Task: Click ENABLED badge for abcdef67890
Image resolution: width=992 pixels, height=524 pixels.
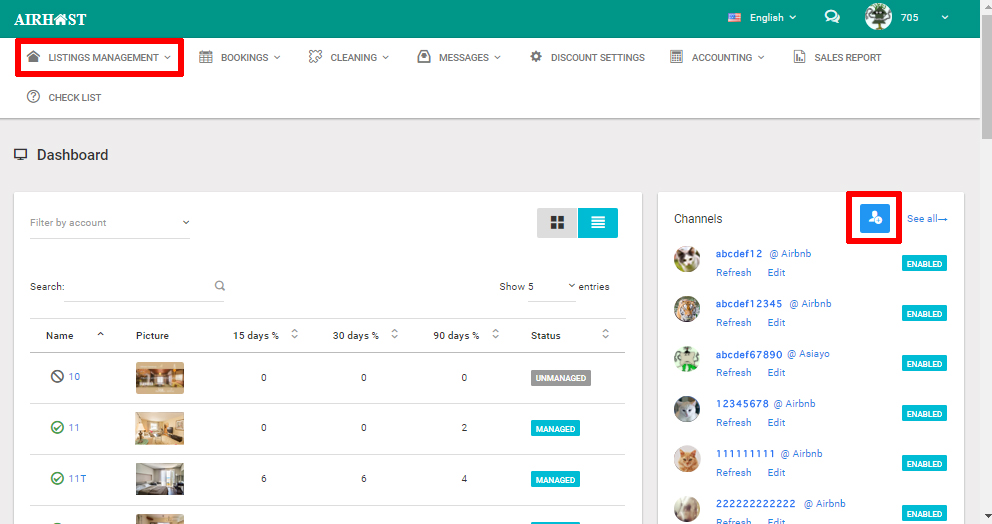Action: [924, 364]
